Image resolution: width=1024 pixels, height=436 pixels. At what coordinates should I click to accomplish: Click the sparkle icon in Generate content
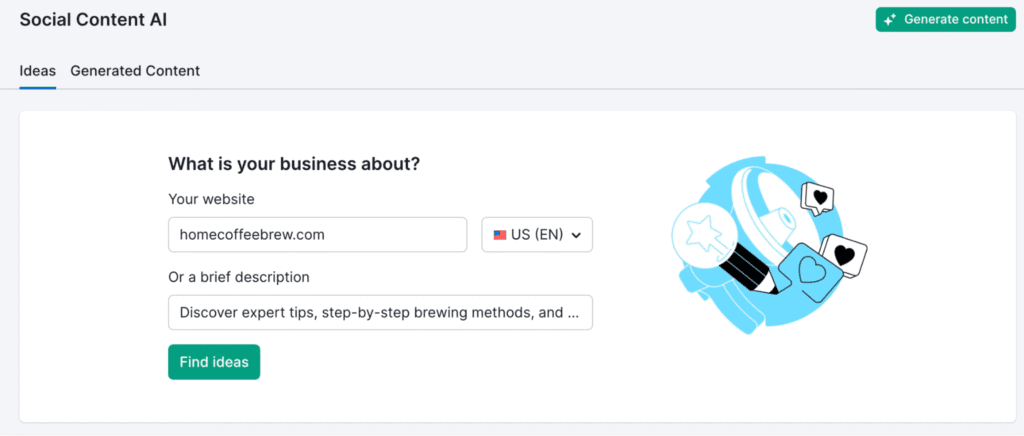coord(890,20)
